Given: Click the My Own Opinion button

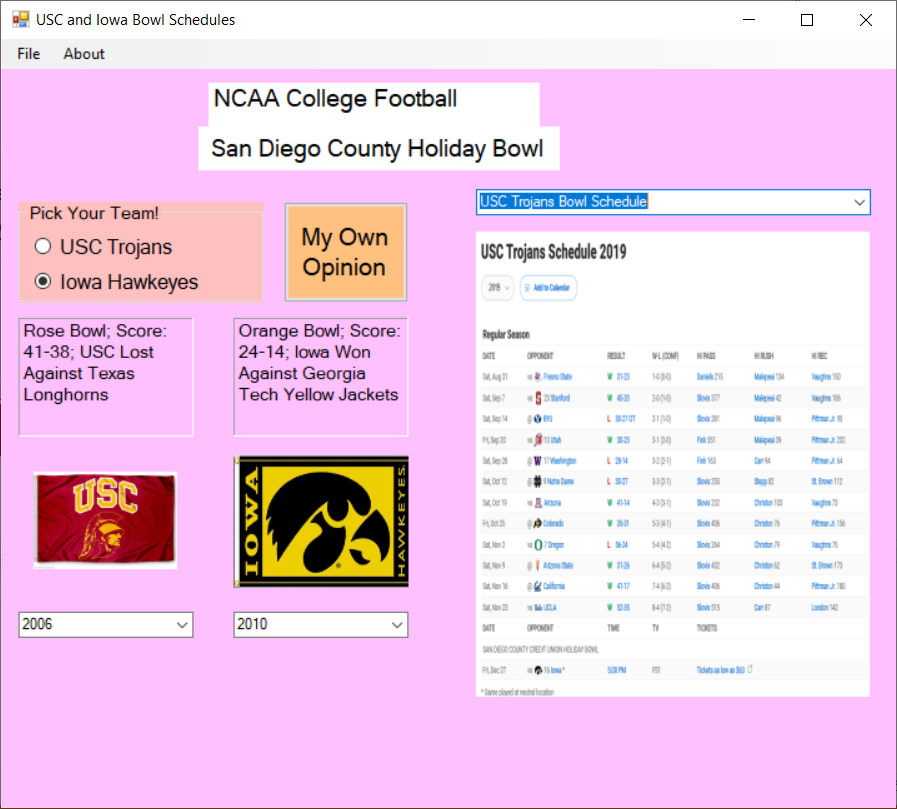Looking at the screenshot, I should click(346, 252).
